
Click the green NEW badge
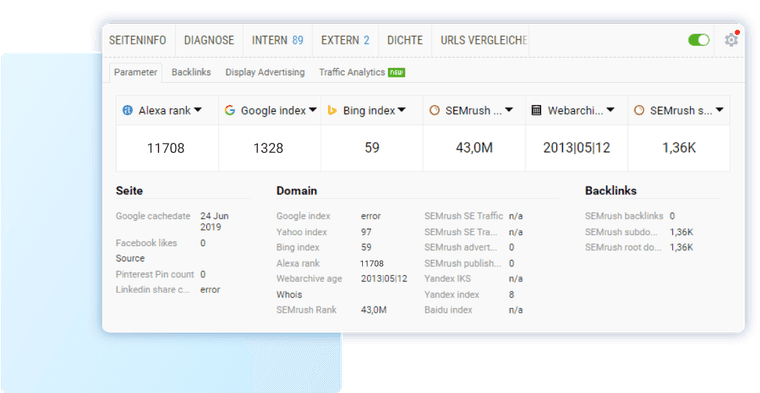point(396,72)
